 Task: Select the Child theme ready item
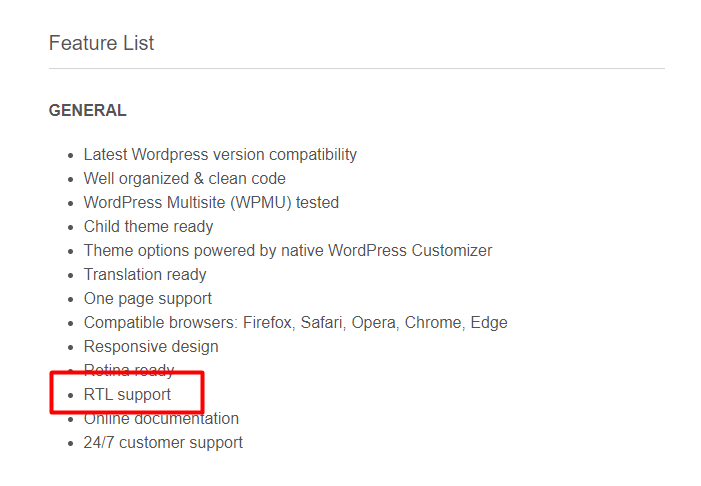coord(148,227)
